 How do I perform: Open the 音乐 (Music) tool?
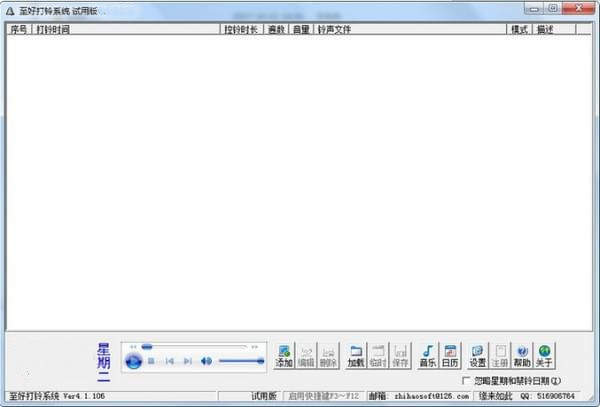[x=427, y=355]
